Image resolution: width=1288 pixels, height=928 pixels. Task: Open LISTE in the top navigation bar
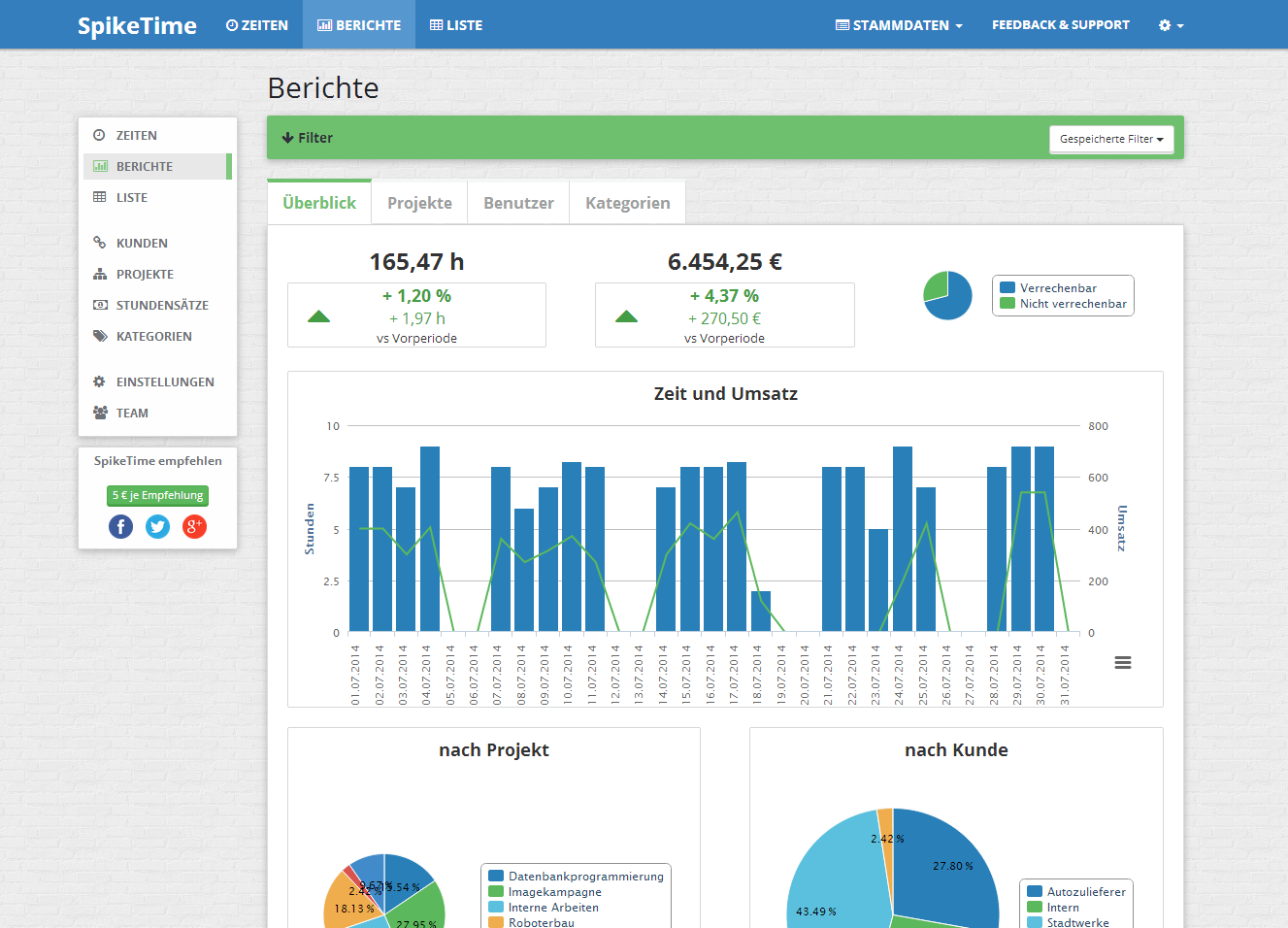pos(456,25)
